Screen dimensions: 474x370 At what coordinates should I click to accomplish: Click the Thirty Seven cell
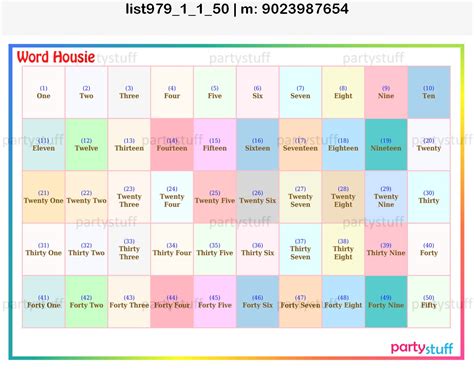[x=300, y=249]
